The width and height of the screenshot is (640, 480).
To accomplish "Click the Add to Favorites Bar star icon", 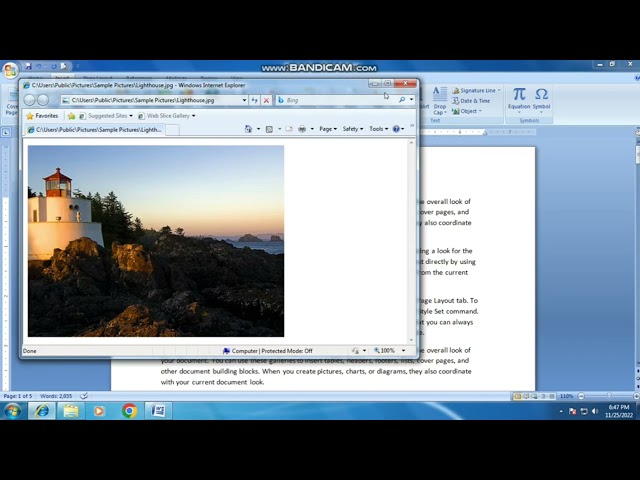I will (71, 116).
